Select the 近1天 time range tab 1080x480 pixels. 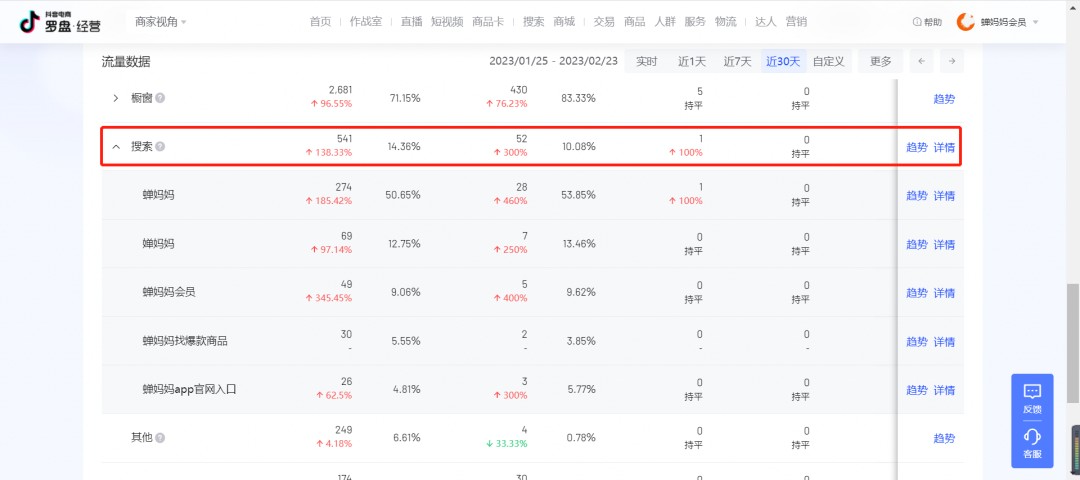(692, 61)
